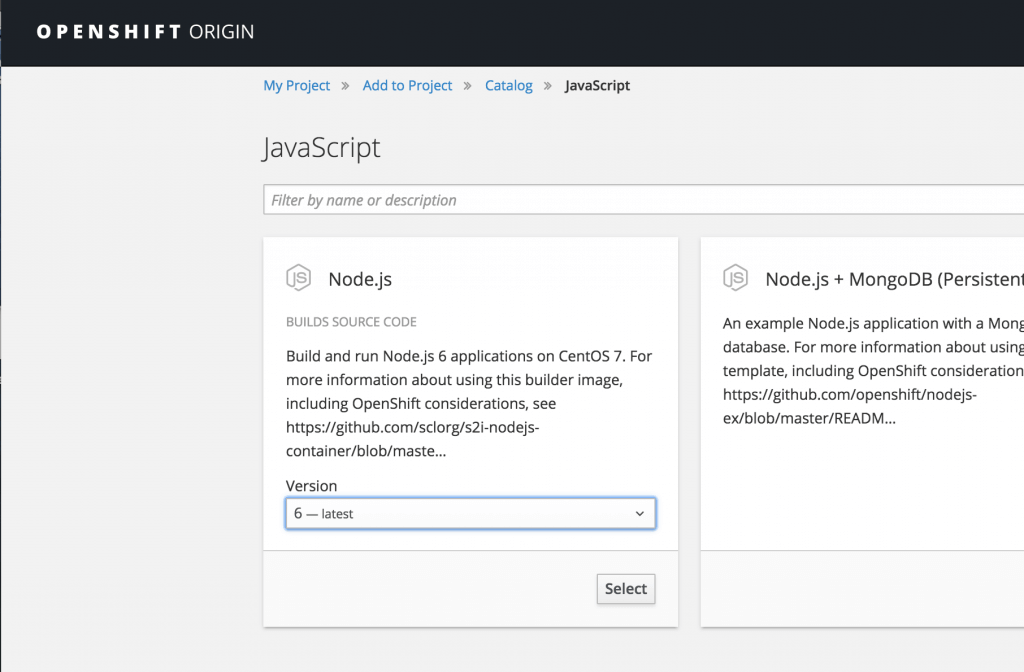Image resolution: width=1024 pixels, height=672 pixels.
Task: Click the JavaScript page heading
Action: pos(321,147)
